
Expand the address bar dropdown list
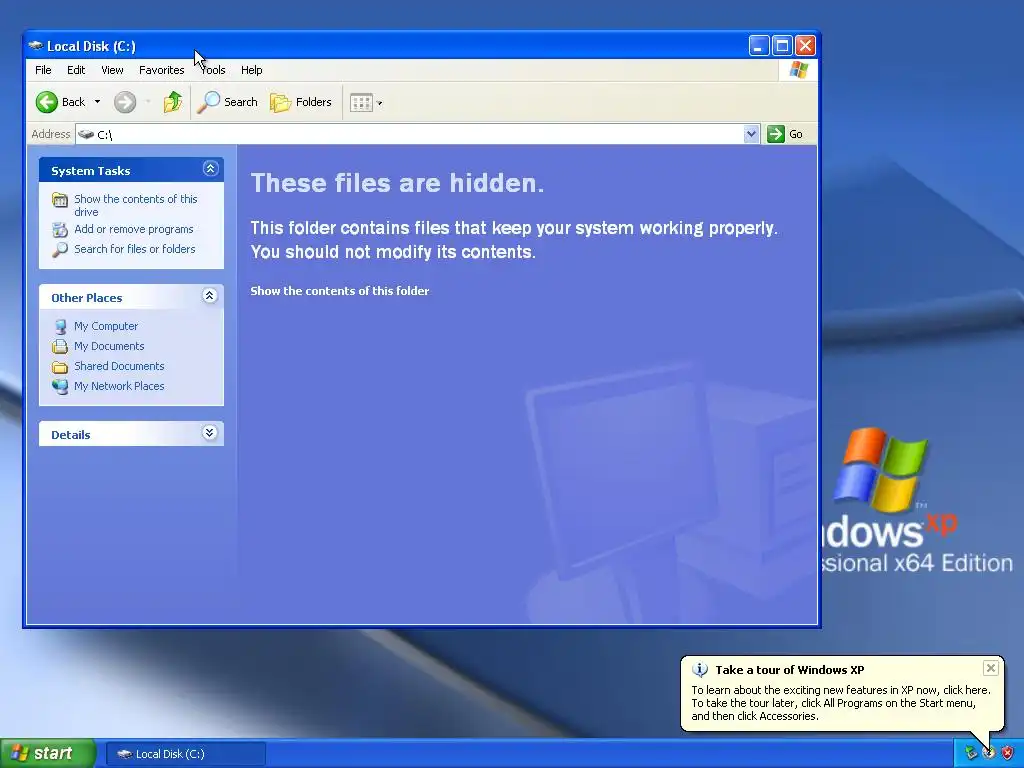click(x=752, y=134)
